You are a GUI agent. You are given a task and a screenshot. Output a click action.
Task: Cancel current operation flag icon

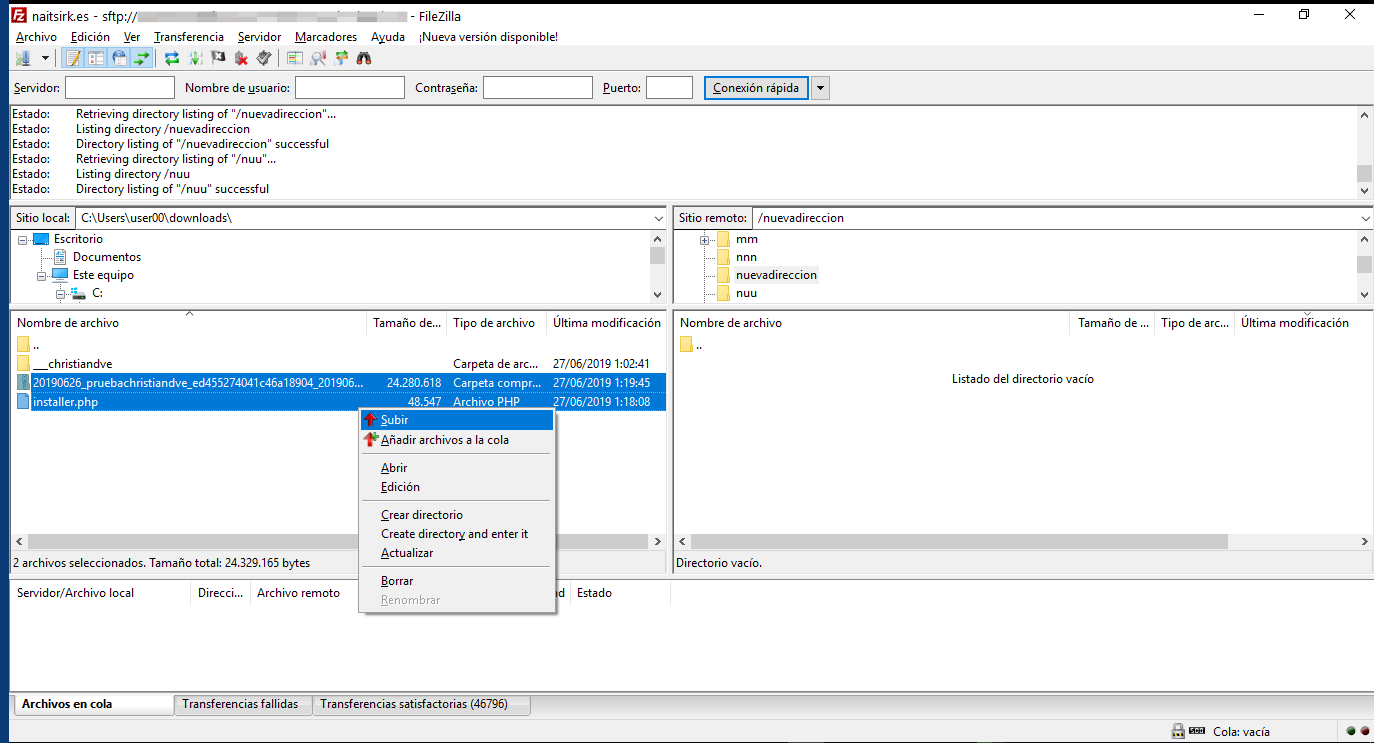click(218, 58)
